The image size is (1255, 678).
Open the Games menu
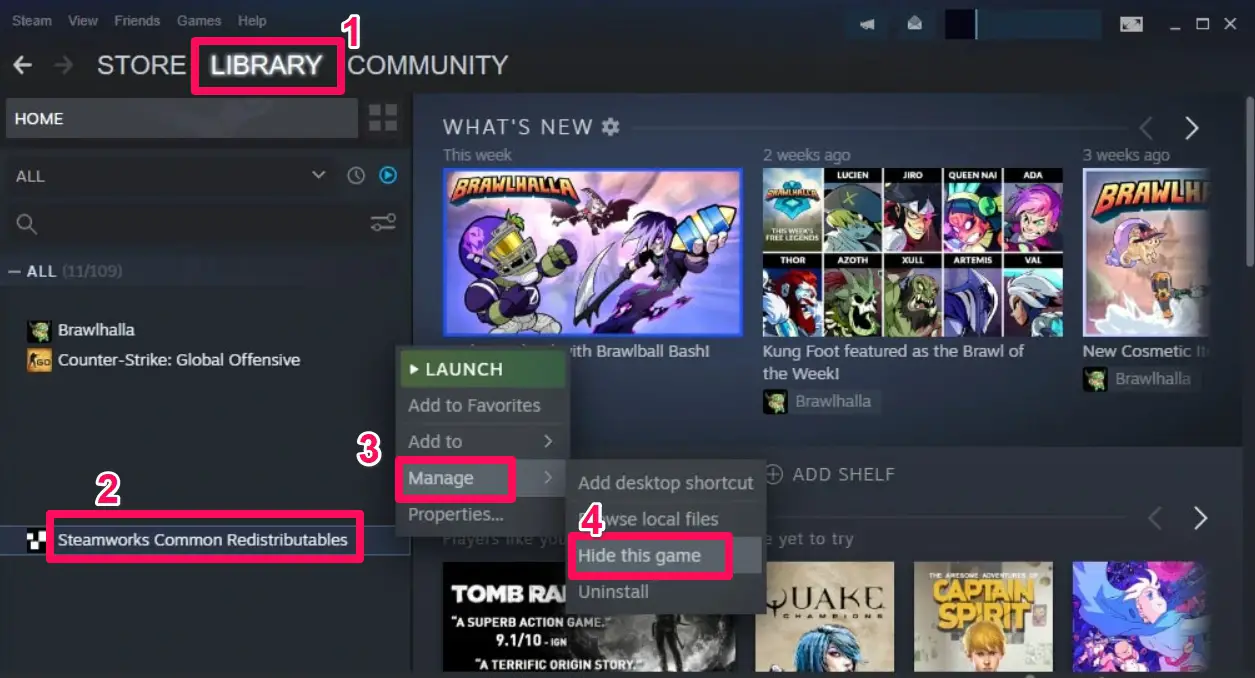point(199,20)
